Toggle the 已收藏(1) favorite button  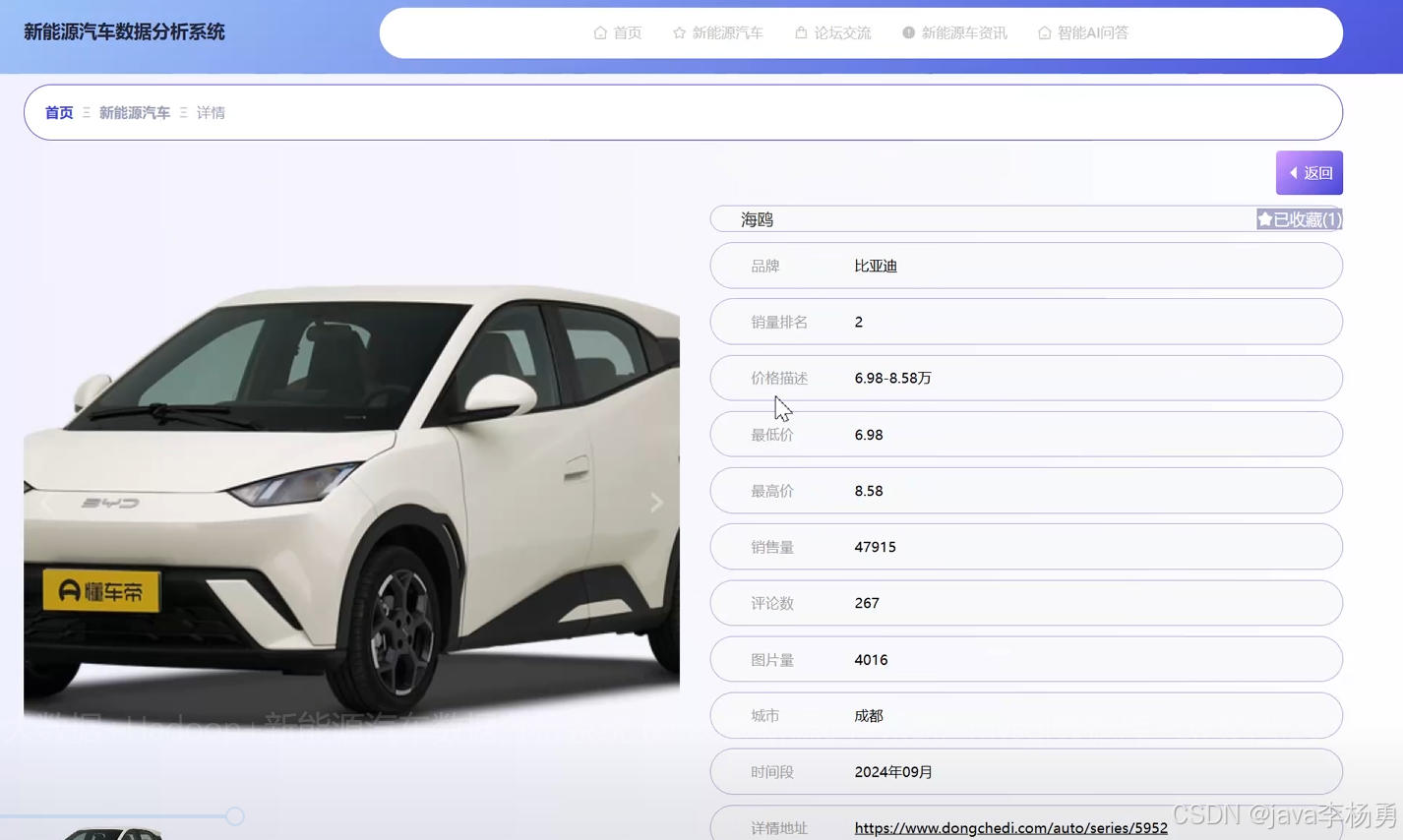tap(1299, 219)
